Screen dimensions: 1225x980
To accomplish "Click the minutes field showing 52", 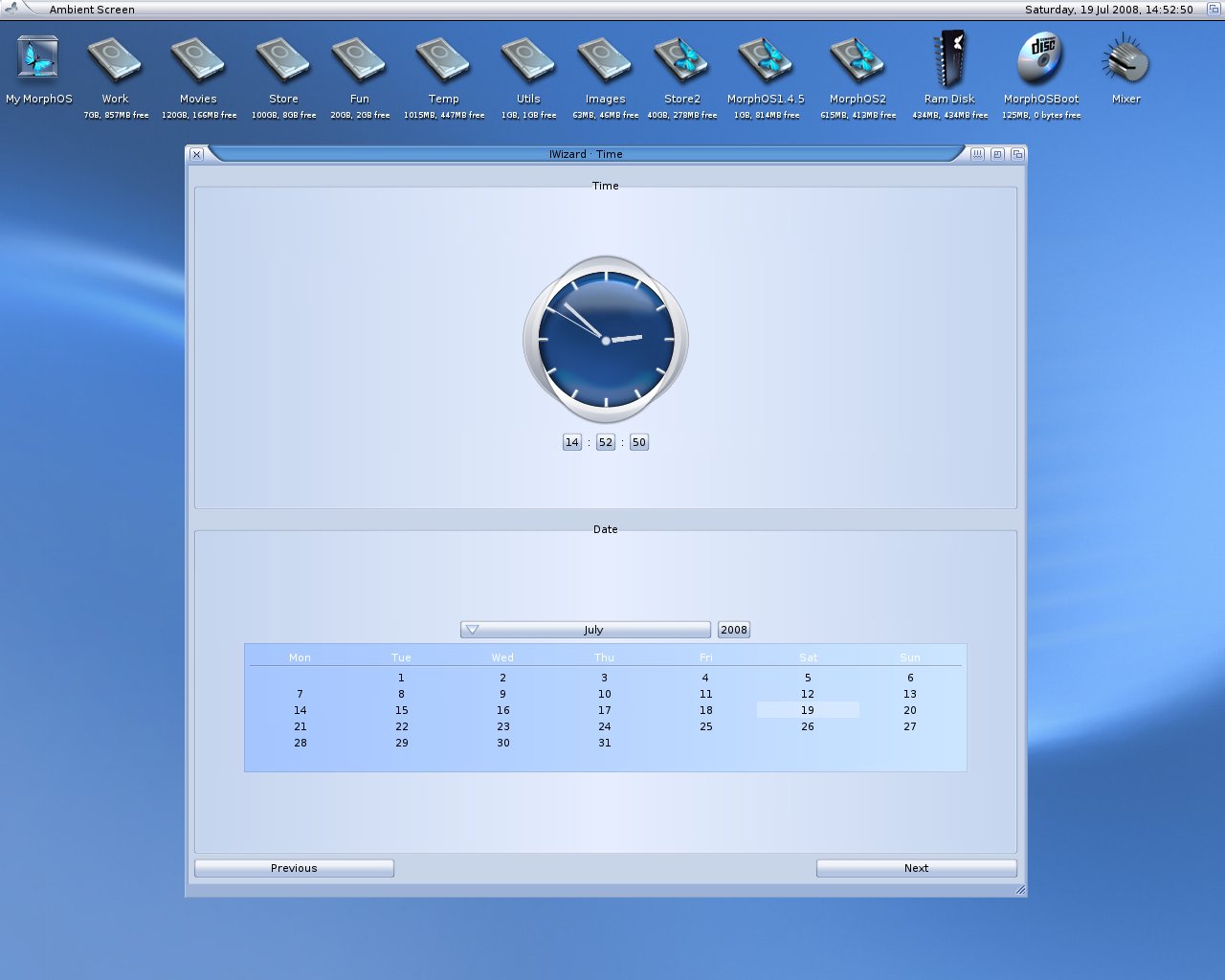I will tap(605, 442).
